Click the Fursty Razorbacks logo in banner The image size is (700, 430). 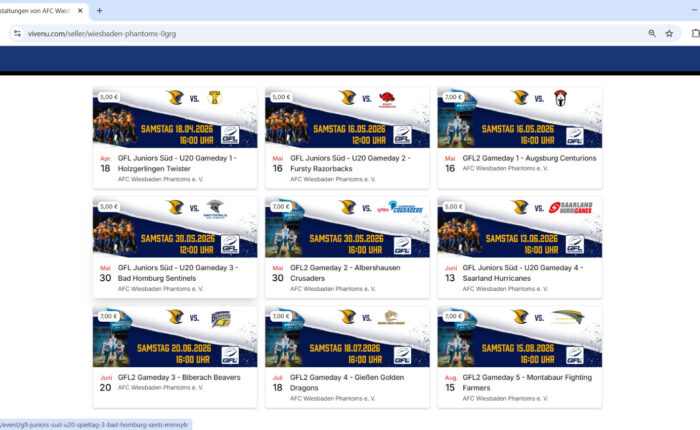pos(386,98)
